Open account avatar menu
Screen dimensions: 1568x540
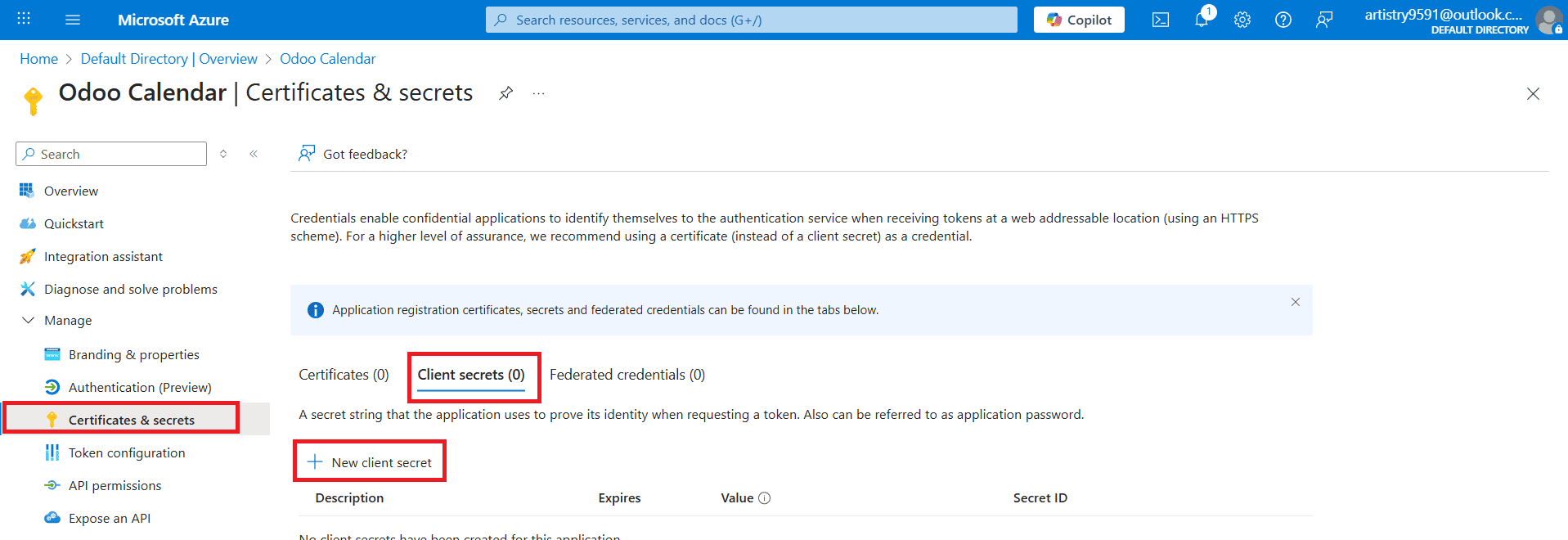(x=1548, y=20)
